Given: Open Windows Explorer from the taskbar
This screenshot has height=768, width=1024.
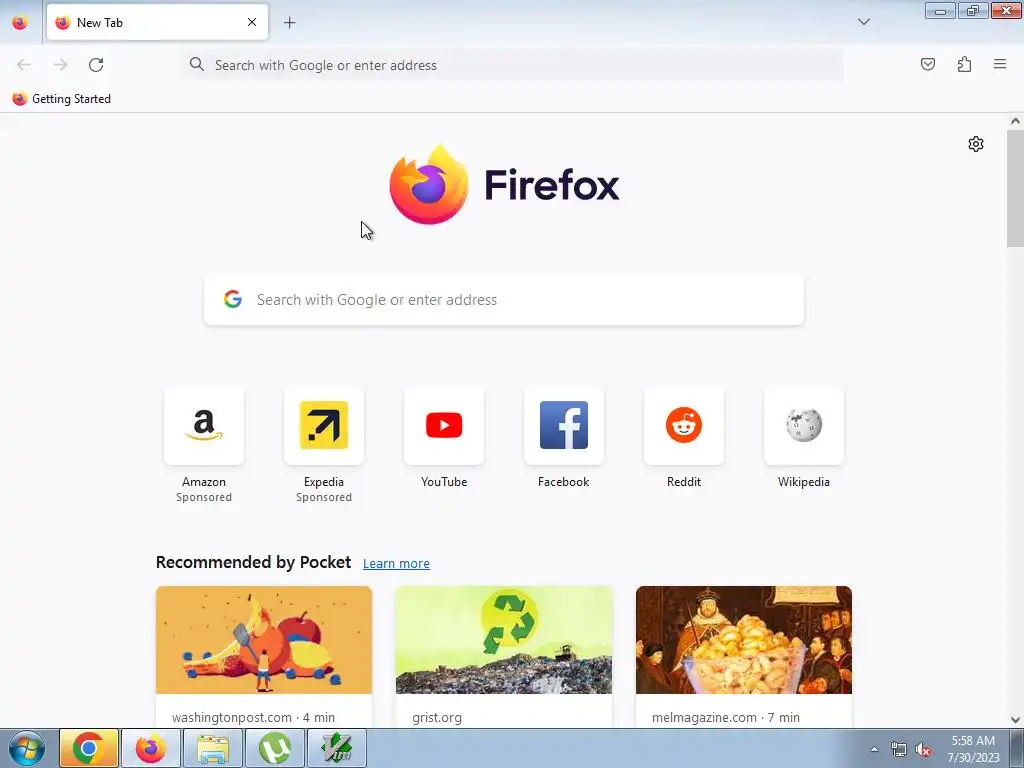Looking at the screenshot, I should coord(213,748).
